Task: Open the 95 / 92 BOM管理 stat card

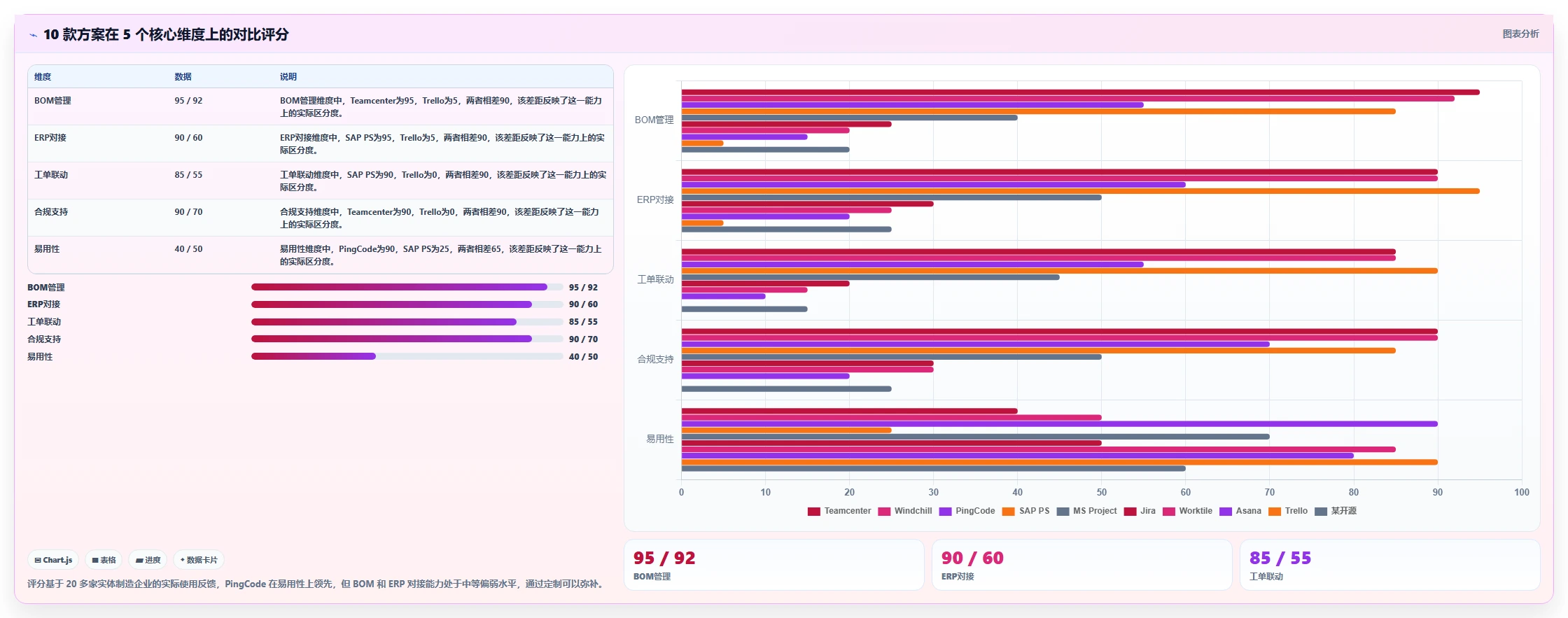Action: click(x=773, y=565)
